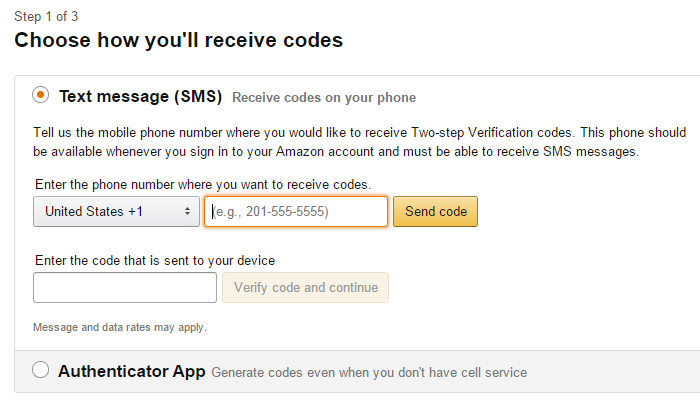Screen dimensions: 700x401
Task: Select the Text message (SMS) radio button
Action: click(x=41, y=95)
